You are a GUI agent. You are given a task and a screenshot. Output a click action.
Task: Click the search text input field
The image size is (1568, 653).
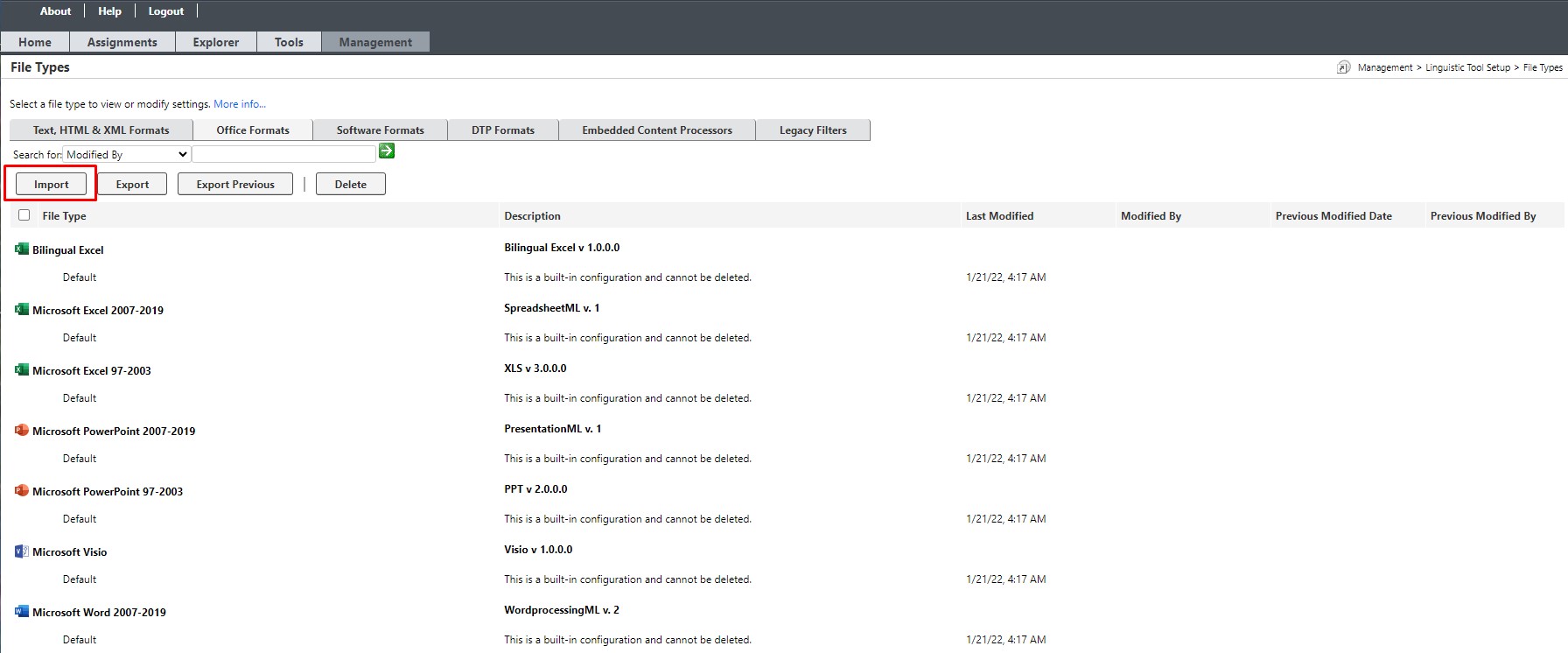[283, 154]
